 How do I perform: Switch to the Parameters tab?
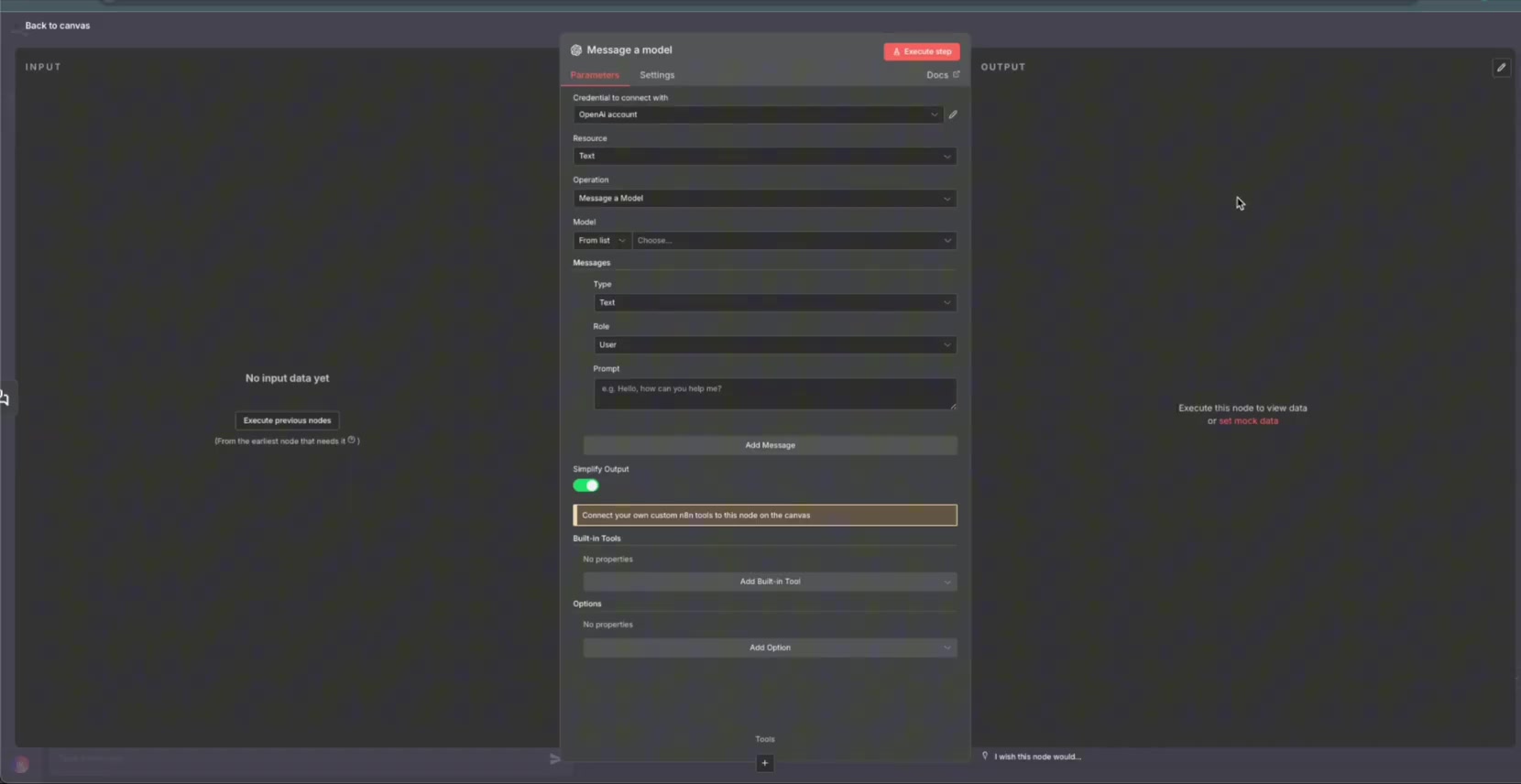click(595, 75)
